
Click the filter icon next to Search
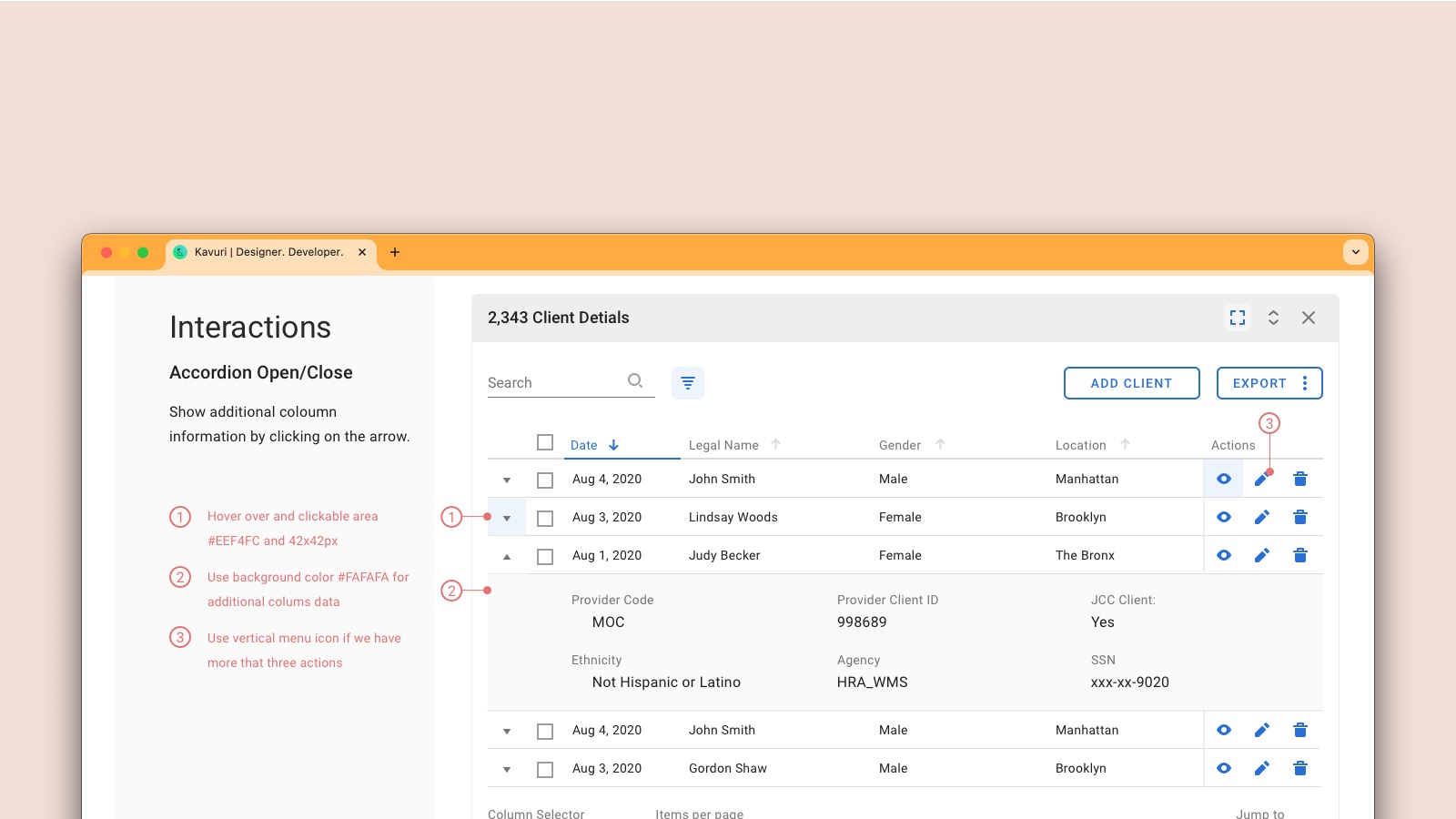tap(688, 383)
